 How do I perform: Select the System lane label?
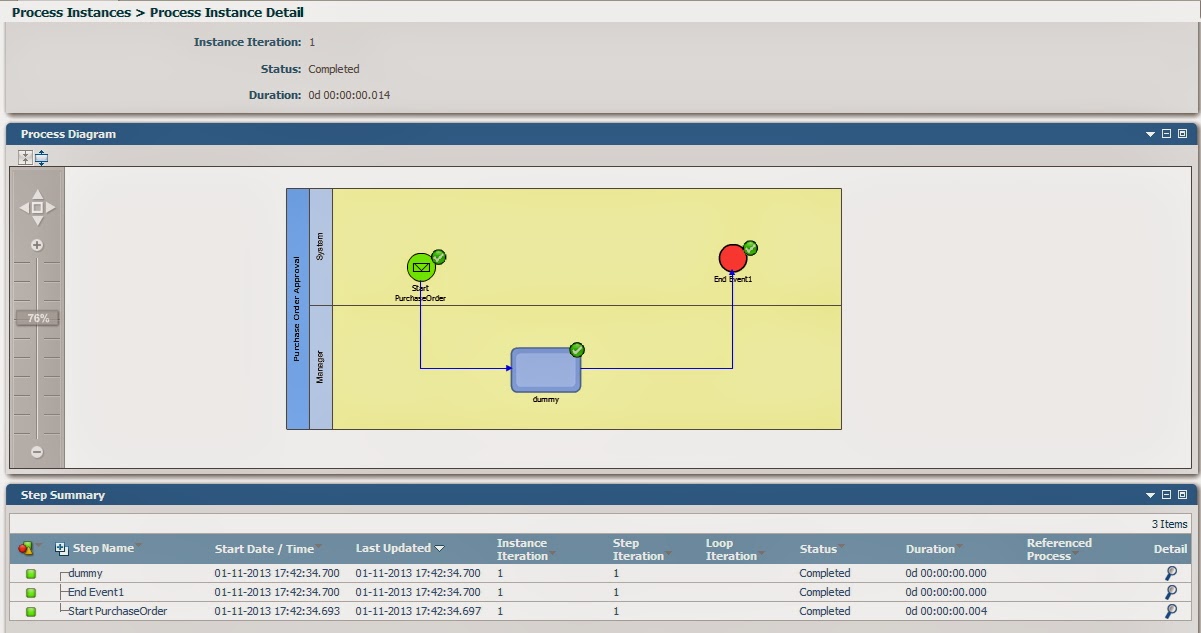[320, 247]
